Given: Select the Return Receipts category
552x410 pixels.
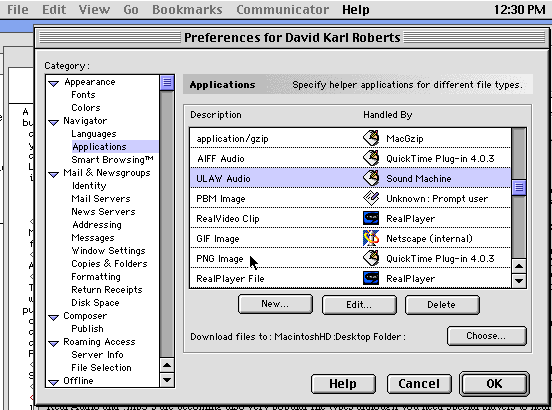Looking at the screenshot, I should click(x=107, y=290).
